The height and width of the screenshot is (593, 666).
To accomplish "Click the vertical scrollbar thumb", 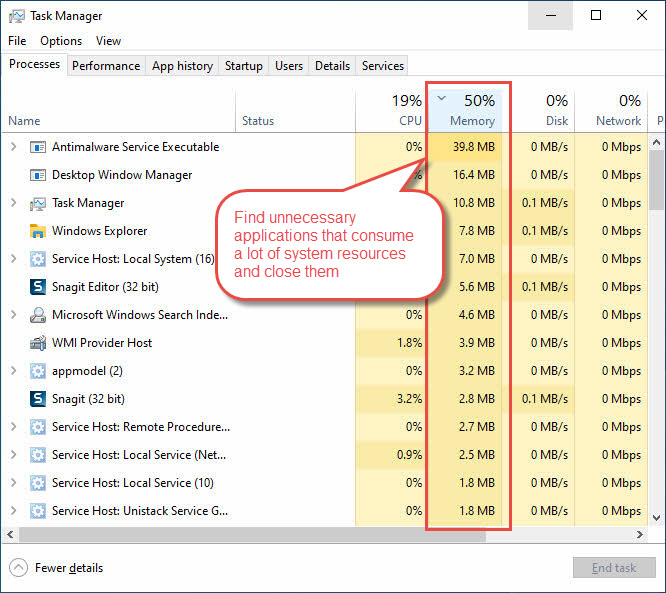I will pyautogui.click(x=656, y=178).
